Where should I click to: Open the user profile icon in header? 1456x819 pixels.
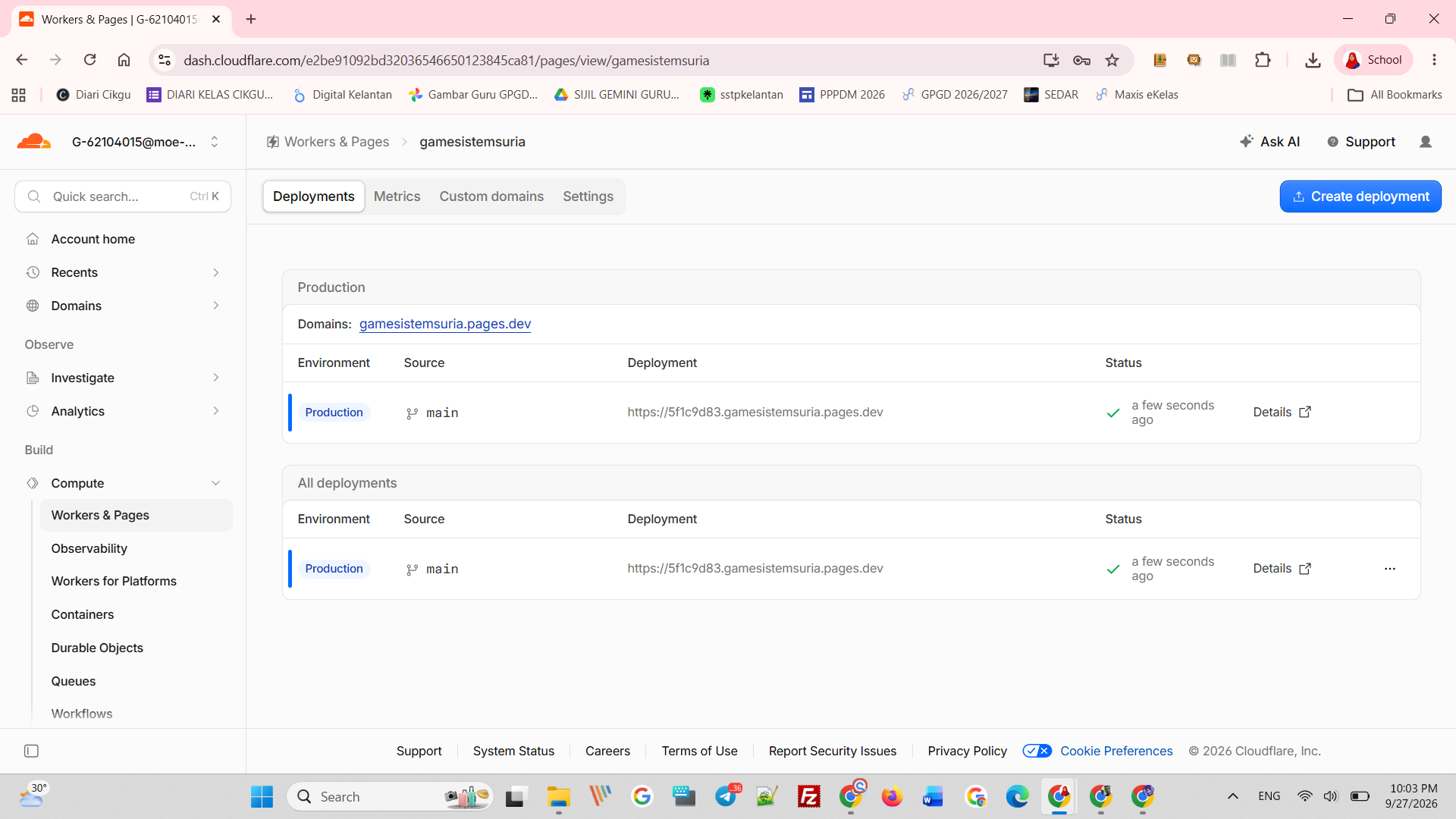(1426, 142)
